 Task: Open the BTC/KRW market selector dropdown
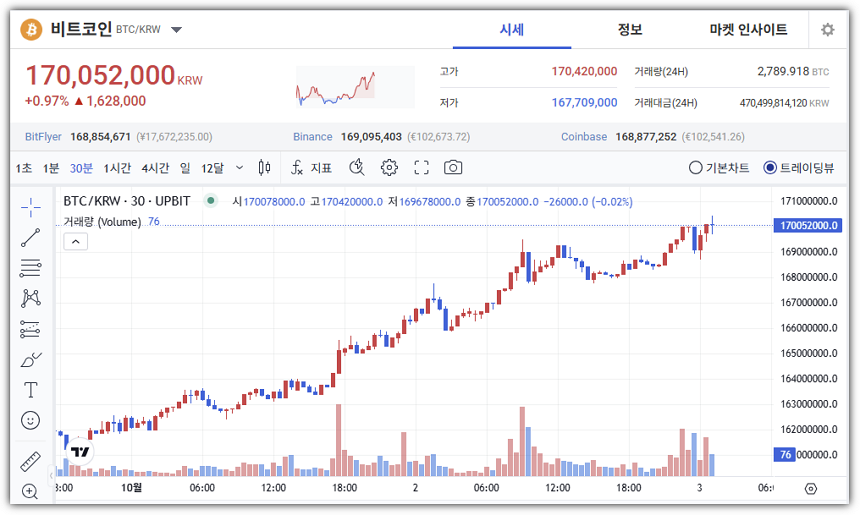click(x=177, y=30)
